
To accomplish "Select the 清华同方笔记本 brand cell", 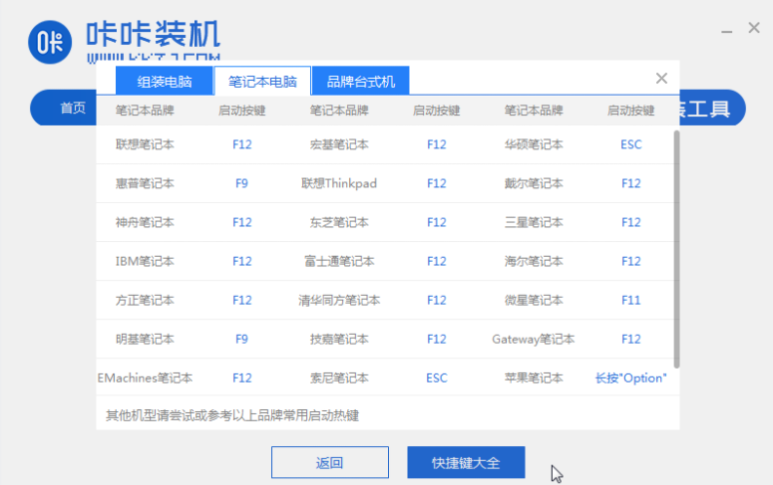I will pyautogui.click(x=339, y=300).
